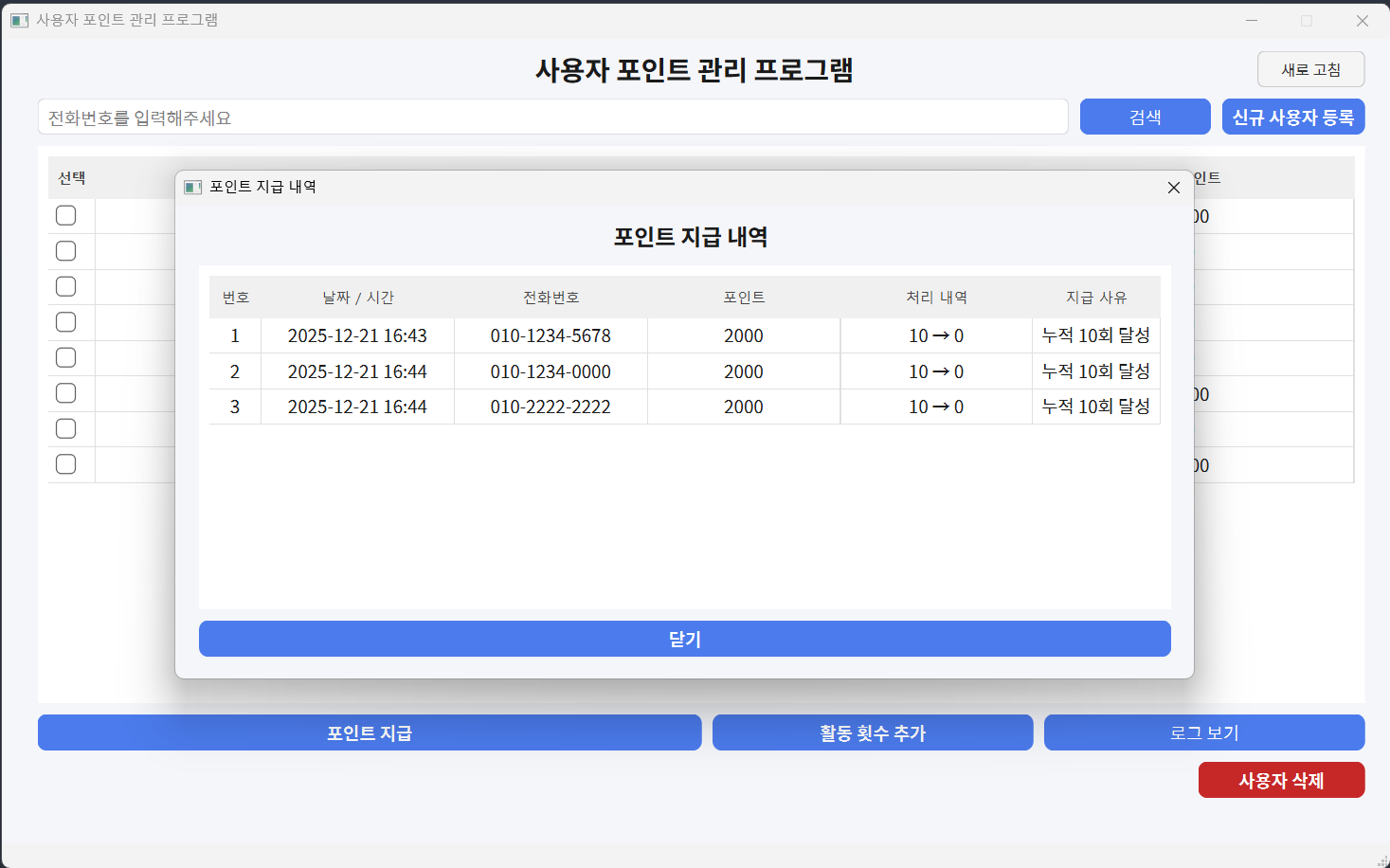This screenshot has width=1390, height=868.
Task: Click the blue 닫기 button
Action: pos(684,639)
